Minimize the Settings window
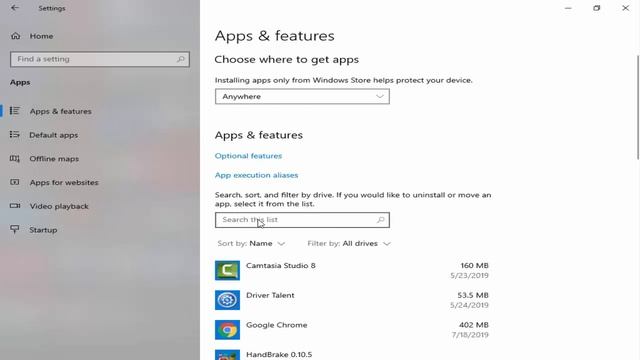 pos(568,8)
